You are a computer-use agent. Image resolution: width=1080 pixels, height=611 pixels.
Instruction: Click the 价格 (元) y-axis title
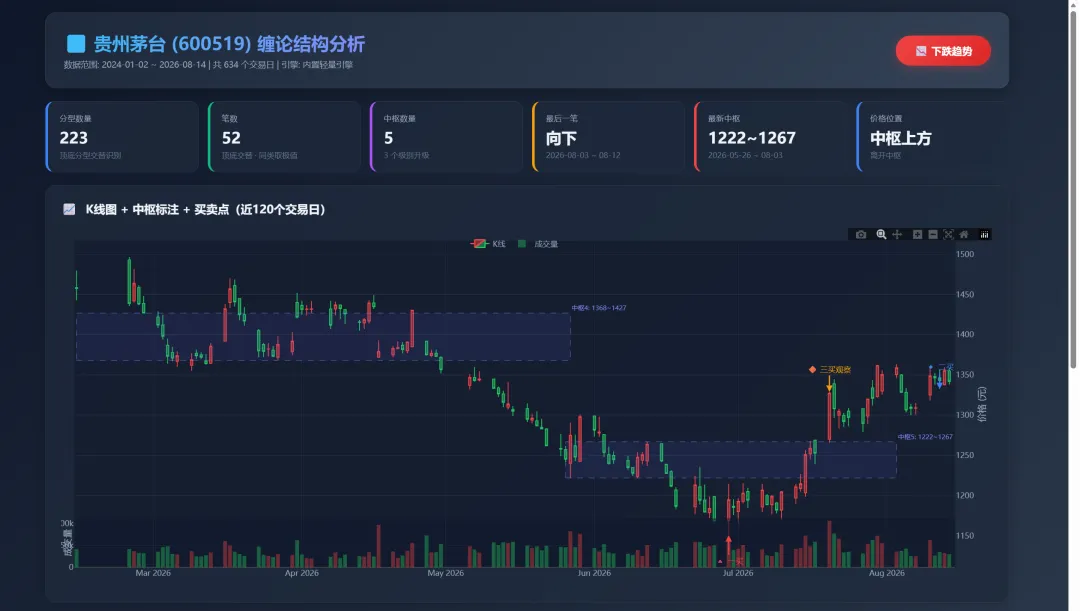coord(982,404)
